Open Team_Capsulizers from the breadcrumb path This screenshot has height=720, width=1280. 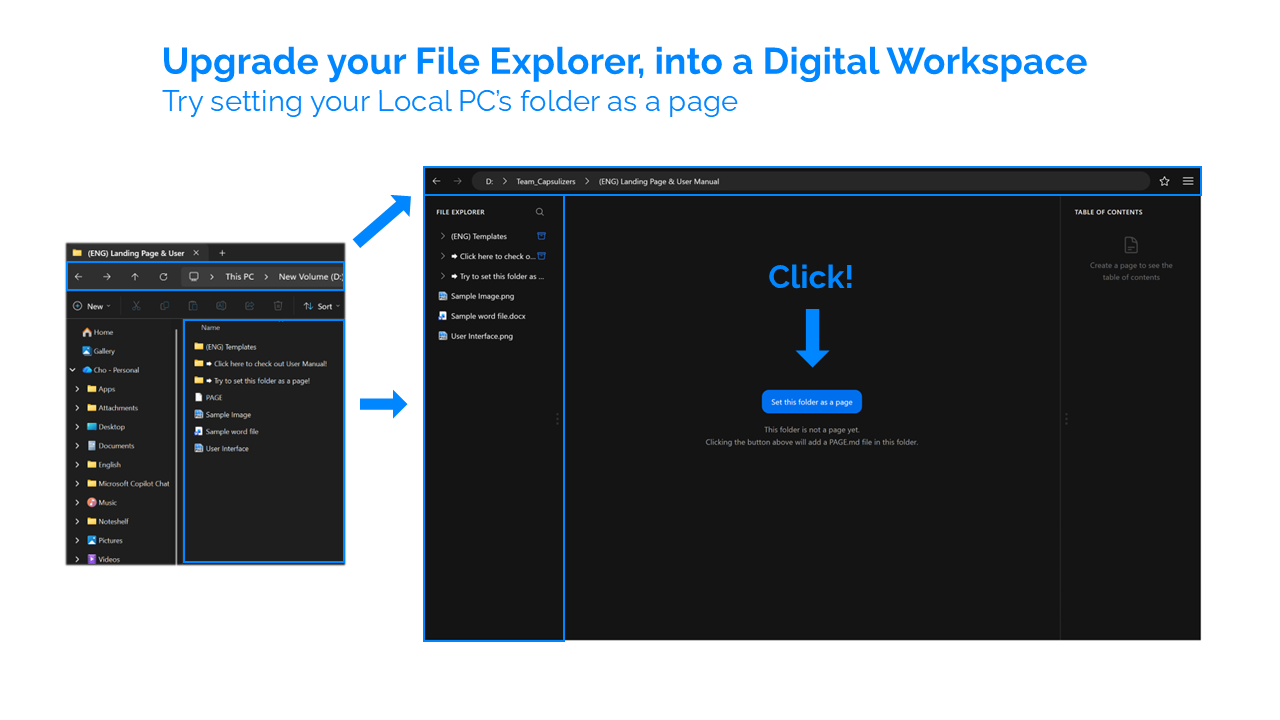click(x=545, y=181)
